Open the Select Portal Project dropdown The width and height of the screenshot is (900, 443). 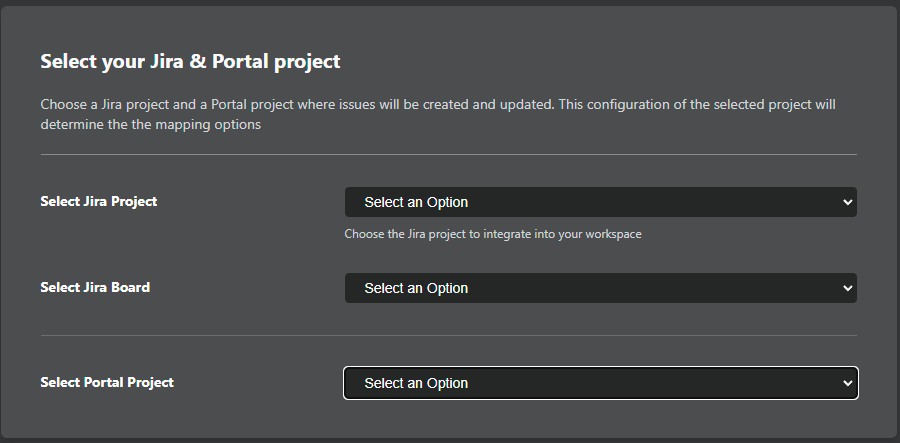(x=600, y=383)
